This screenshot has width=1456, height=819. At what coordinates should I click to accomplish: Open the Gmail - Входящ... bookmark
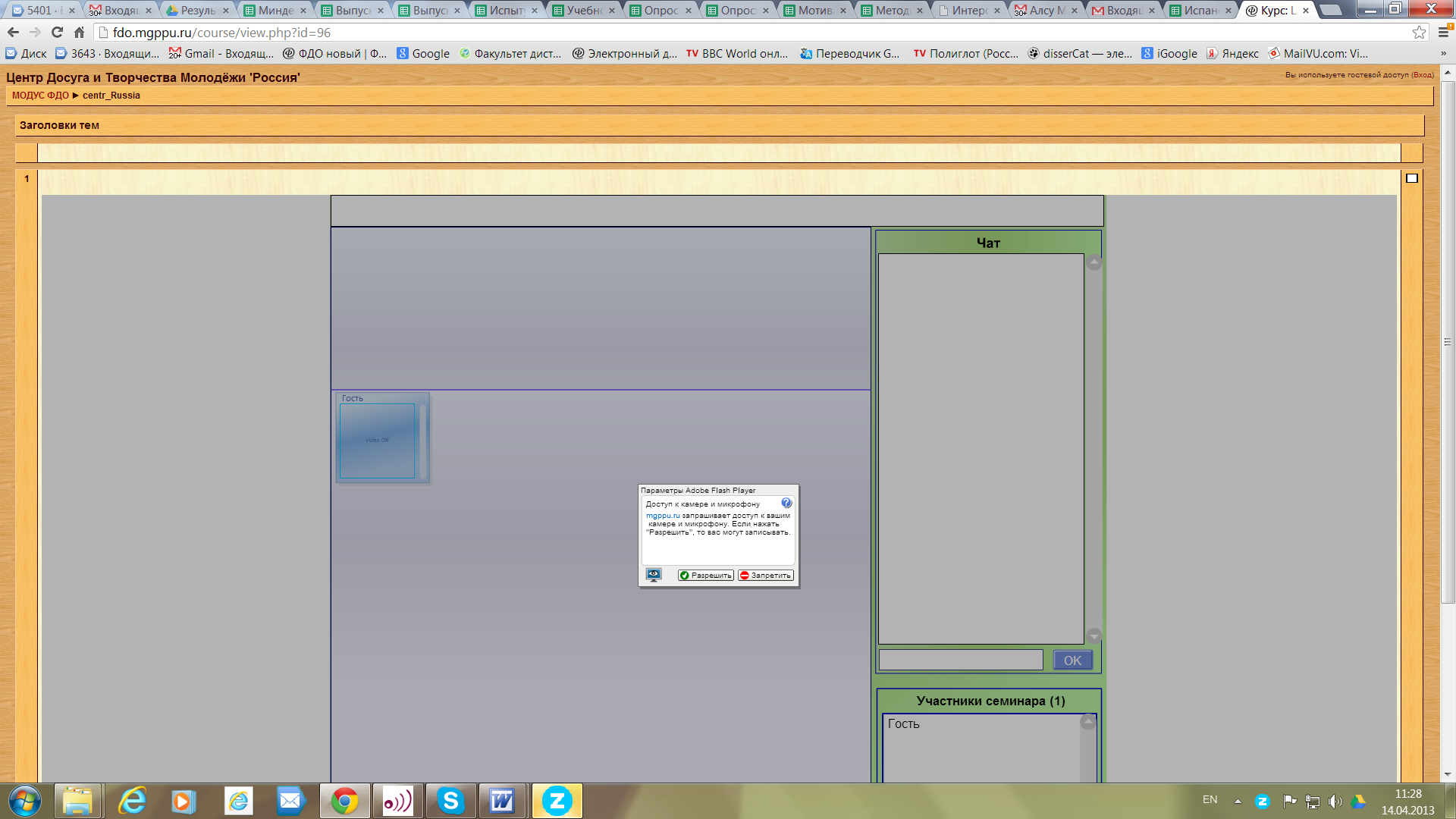point(221,54)
